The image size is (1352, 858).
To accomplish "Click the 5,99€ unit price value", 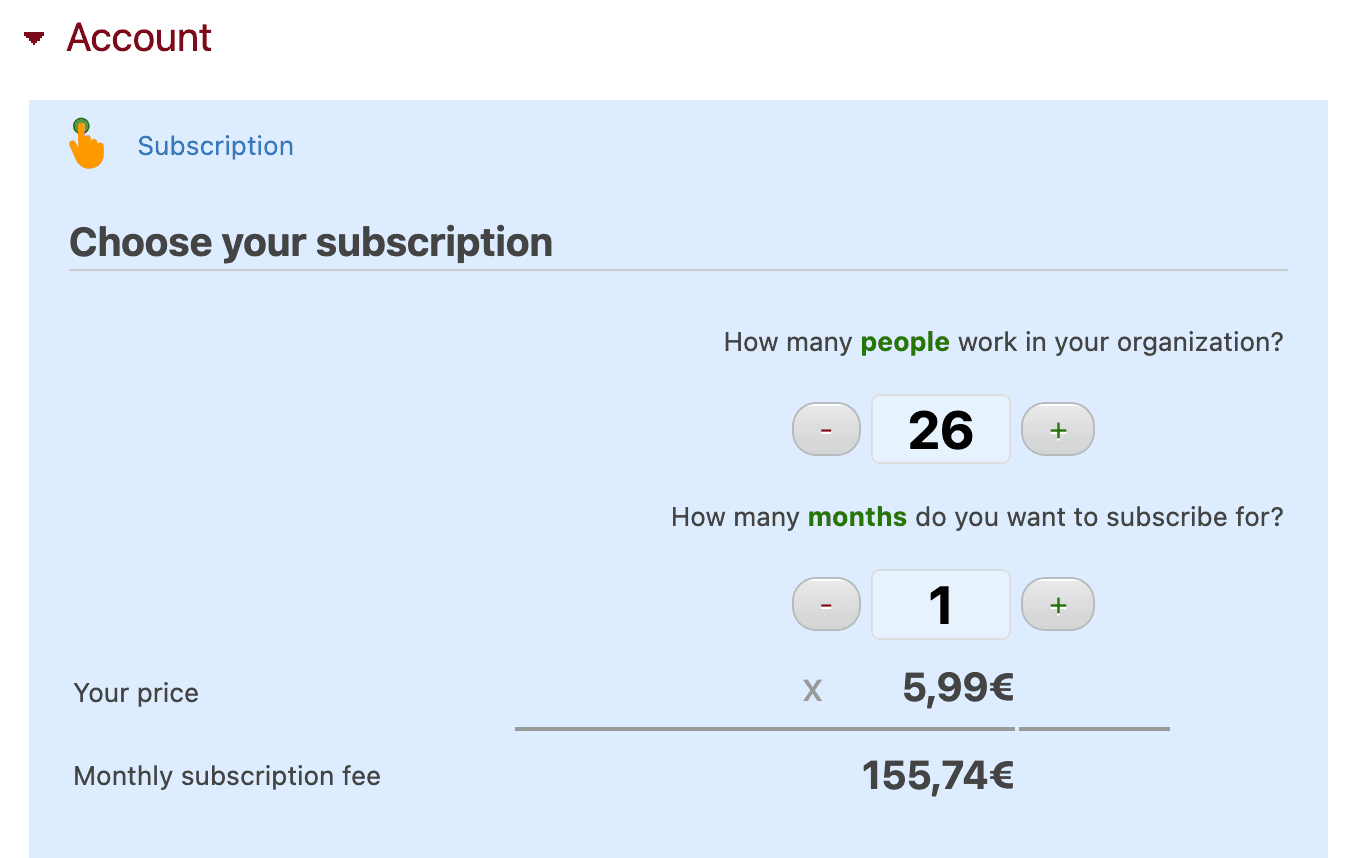I will point(955,688).
